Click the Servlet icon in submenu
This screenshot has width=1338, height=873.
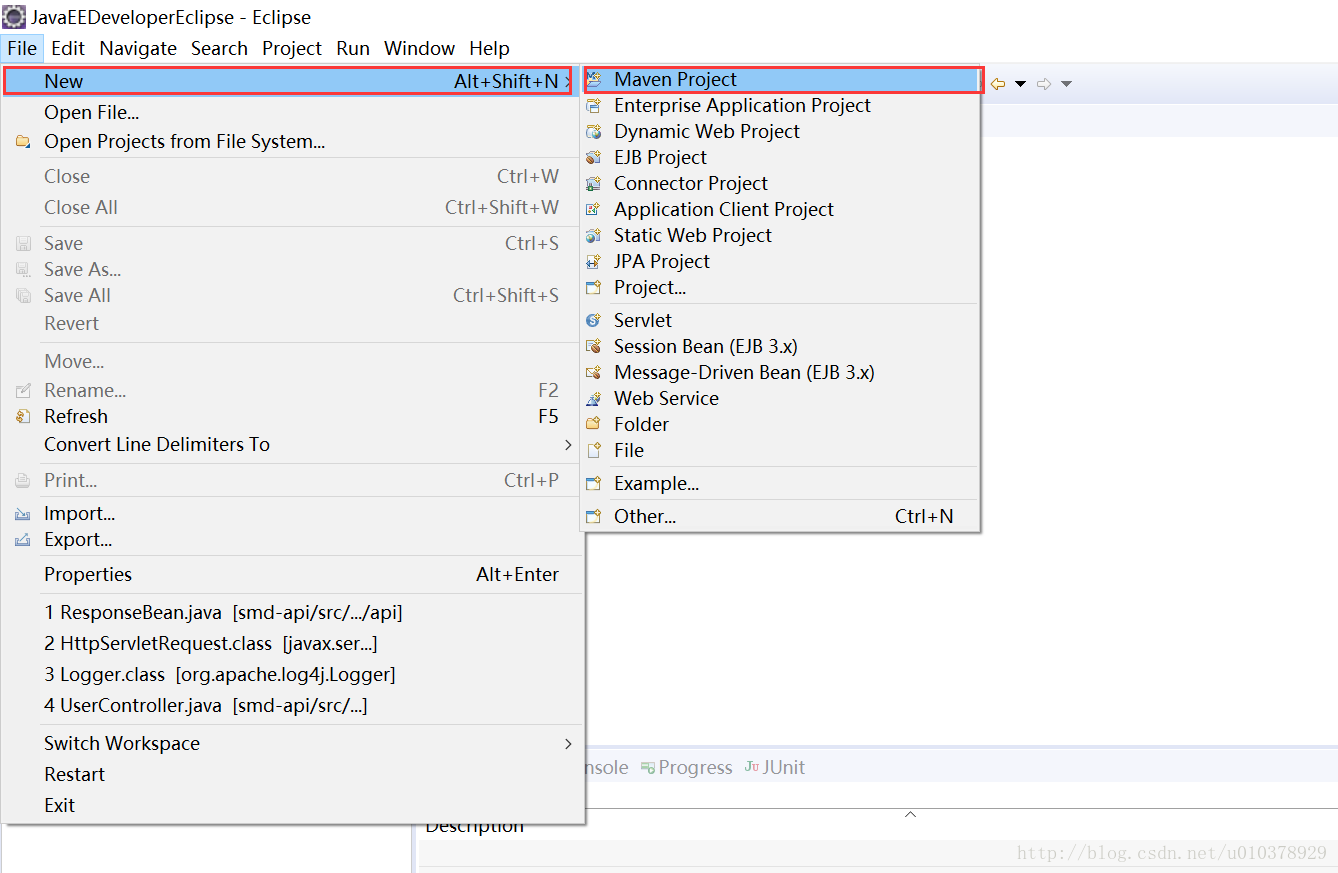tap(594, 321)
